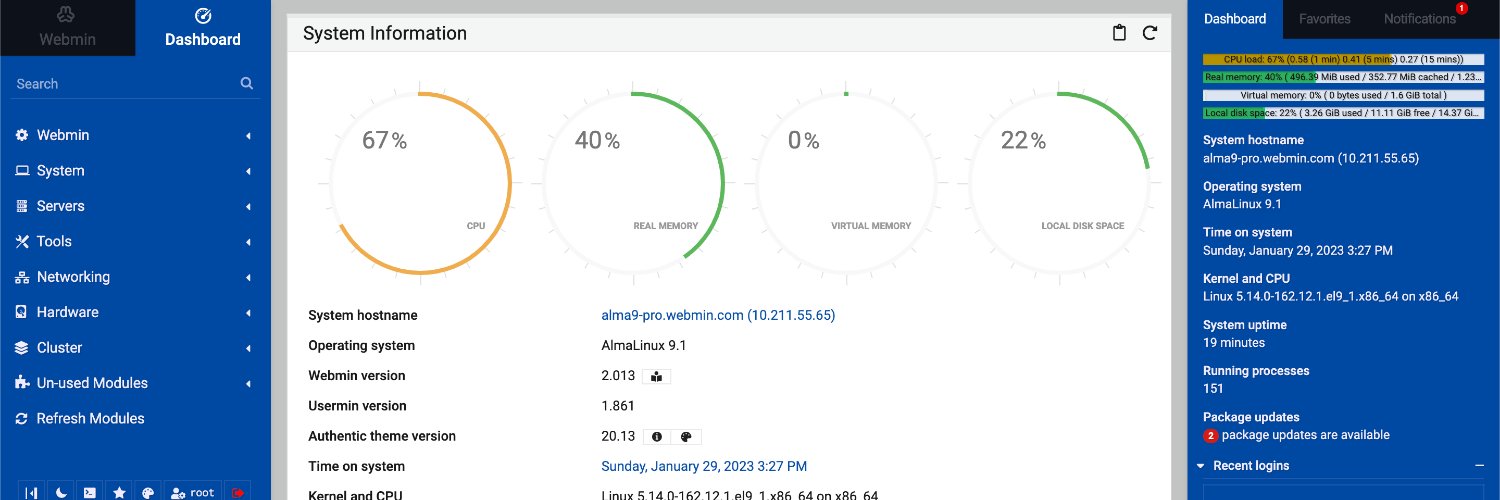Copy system information with clipboard icon

click(1120, 33)
